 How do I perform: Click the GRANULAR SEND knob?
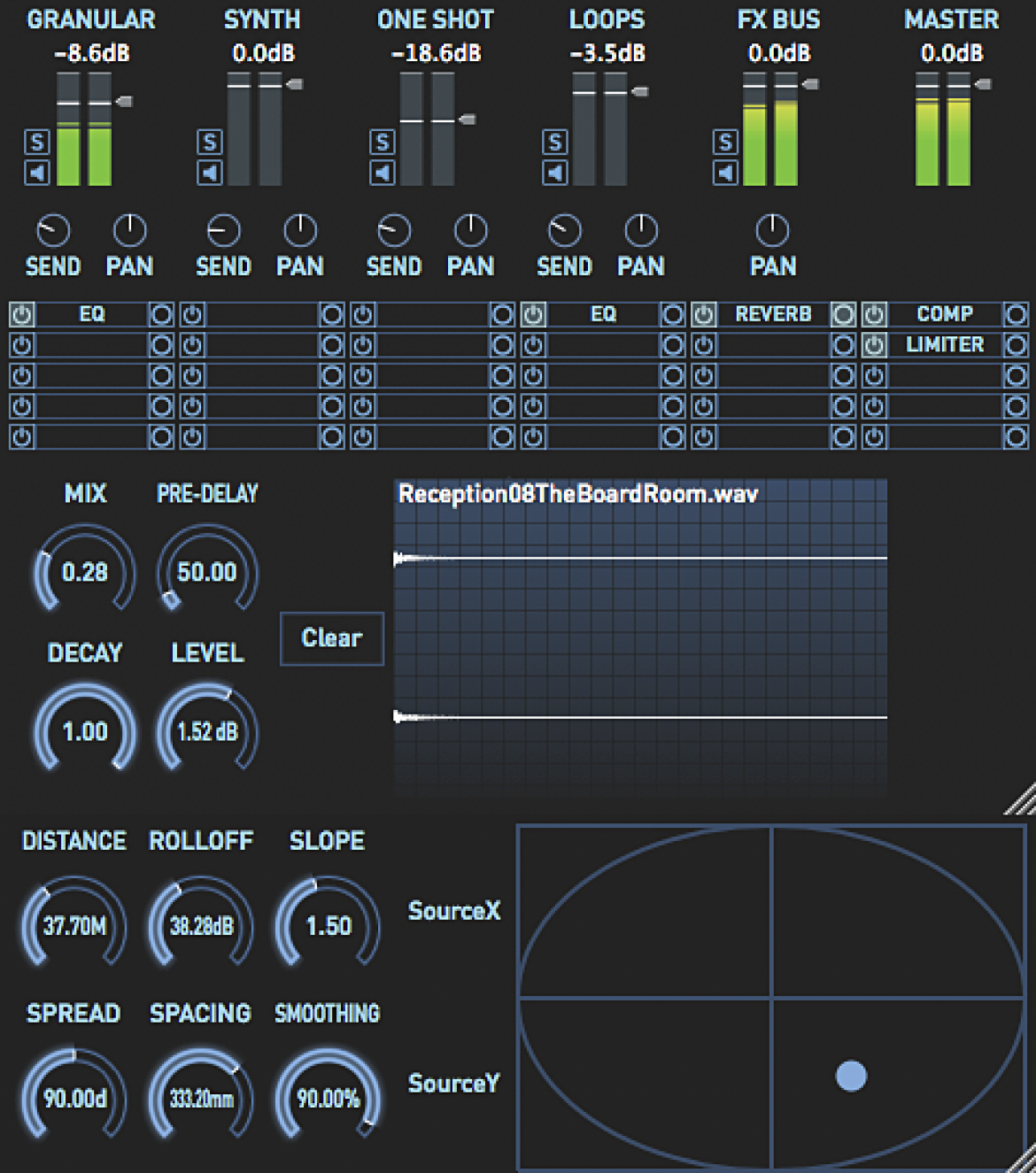[x=52, y=231]
